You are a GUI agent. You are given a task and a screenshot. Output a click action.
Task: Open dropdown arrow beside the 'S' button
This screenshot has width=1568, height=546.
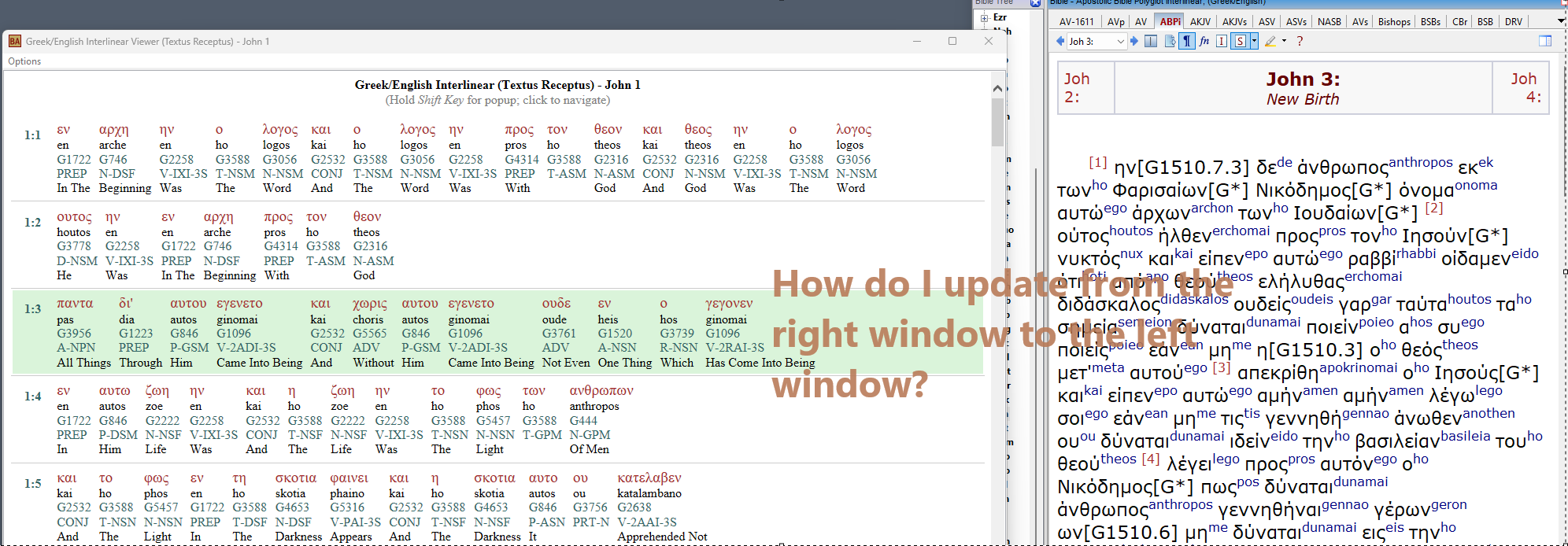[x=1254, y=41]
